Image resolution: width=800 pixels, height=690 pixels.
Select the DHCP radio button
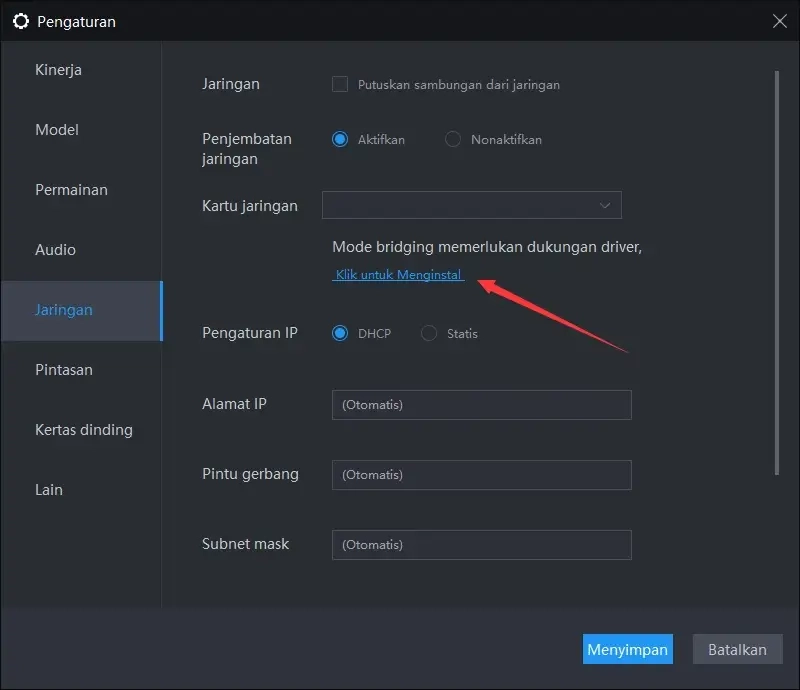pos(340,333)
